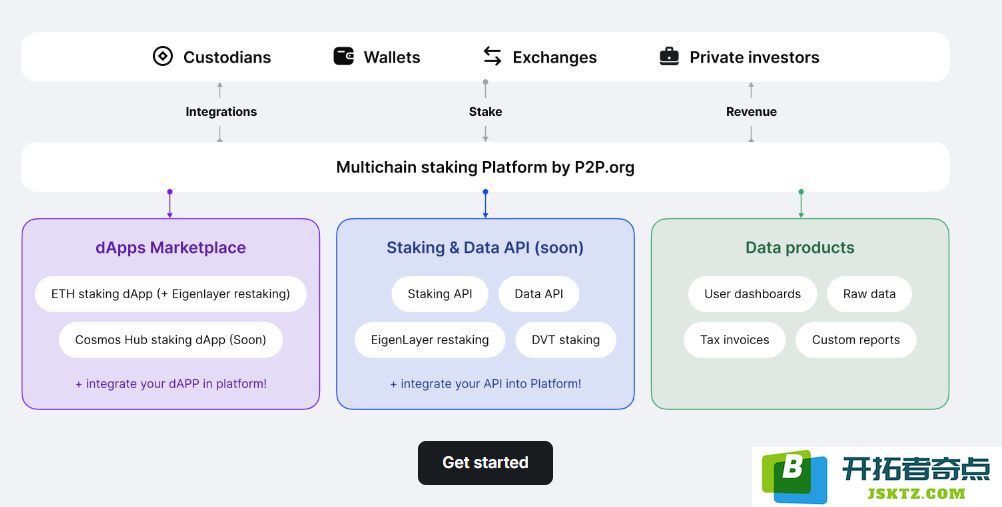Click the Wallets wallet icon
Viewport: 1002px width, 507px height.
(344, 56)
